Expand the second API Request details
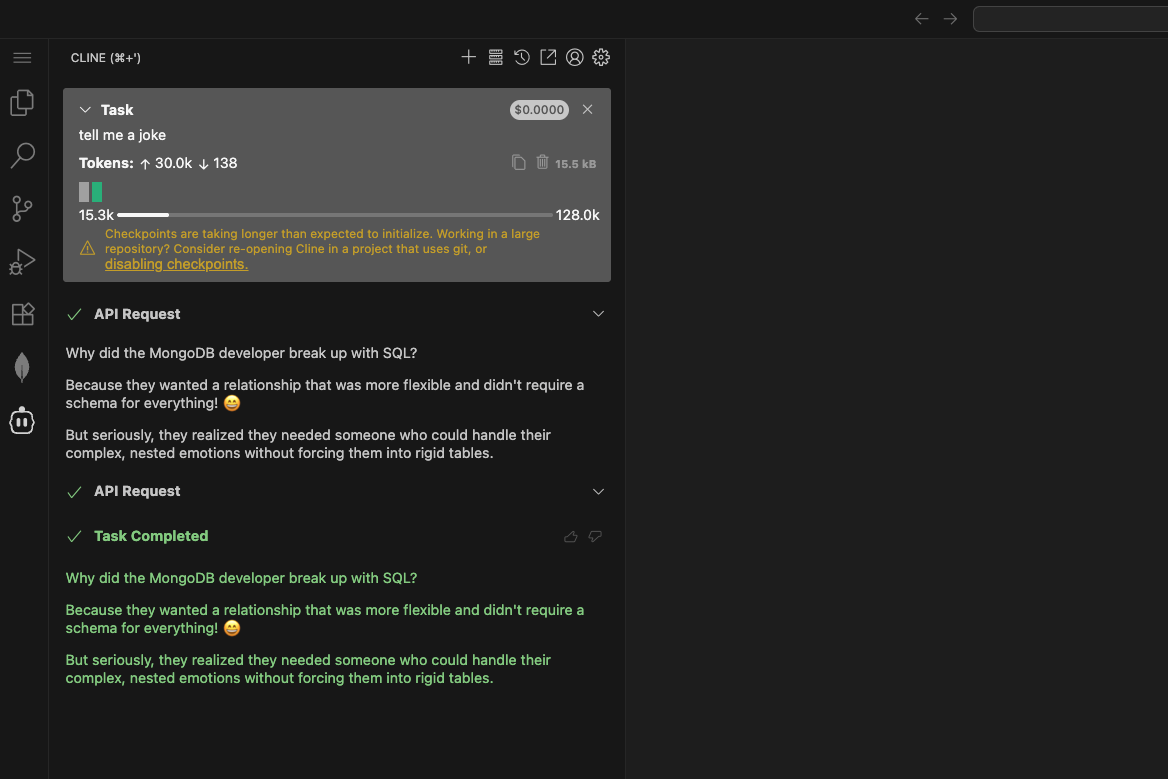This screenshot has height=779, width=1168. pos(598,491)
